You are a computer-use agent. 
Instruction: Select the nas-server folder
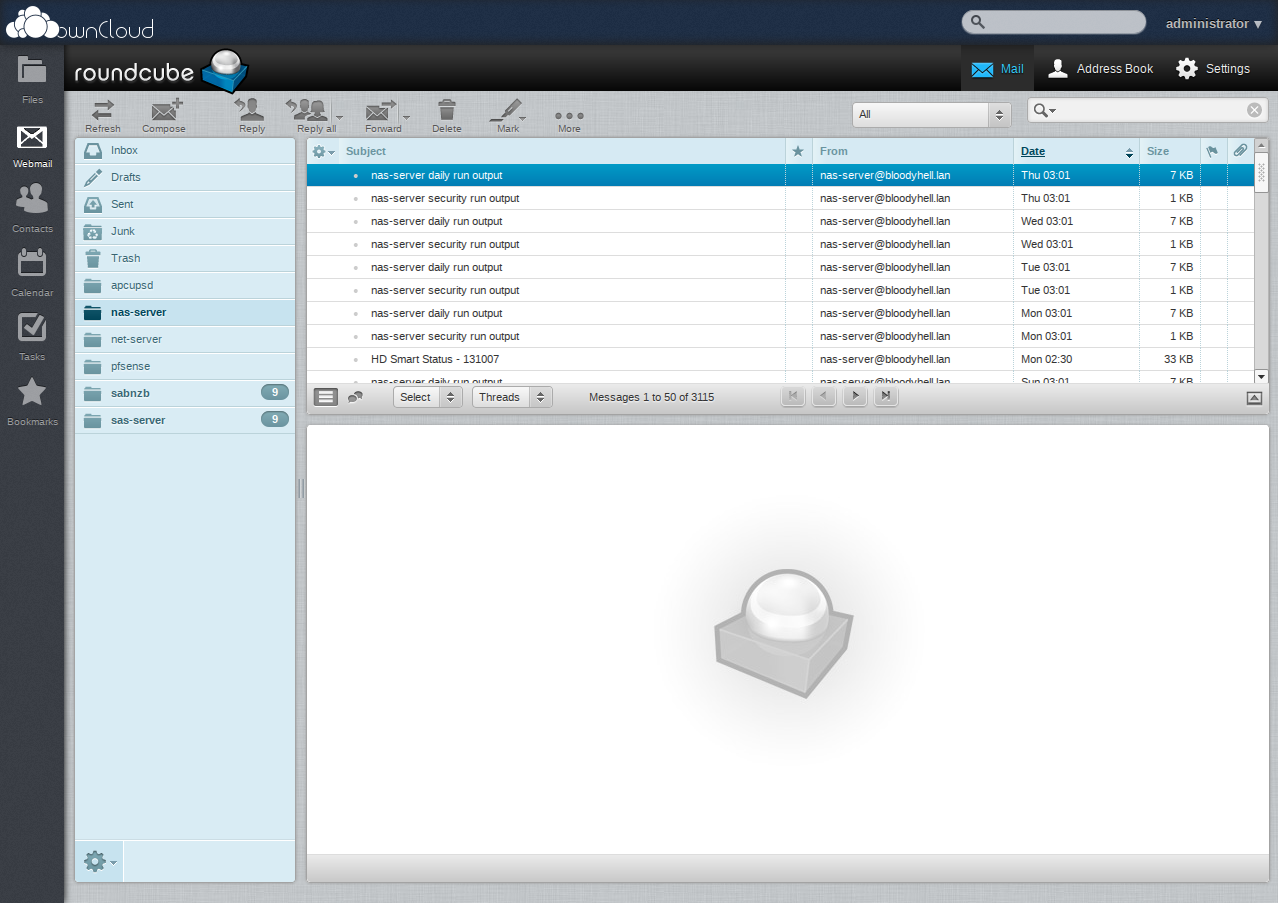[x=185, y=312]
